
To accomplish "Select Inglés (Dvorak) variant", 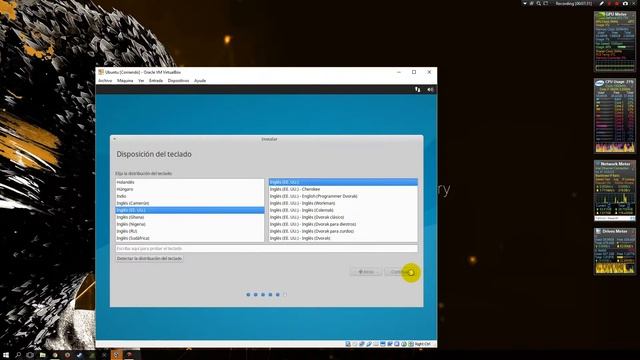I will coord(343,238).
